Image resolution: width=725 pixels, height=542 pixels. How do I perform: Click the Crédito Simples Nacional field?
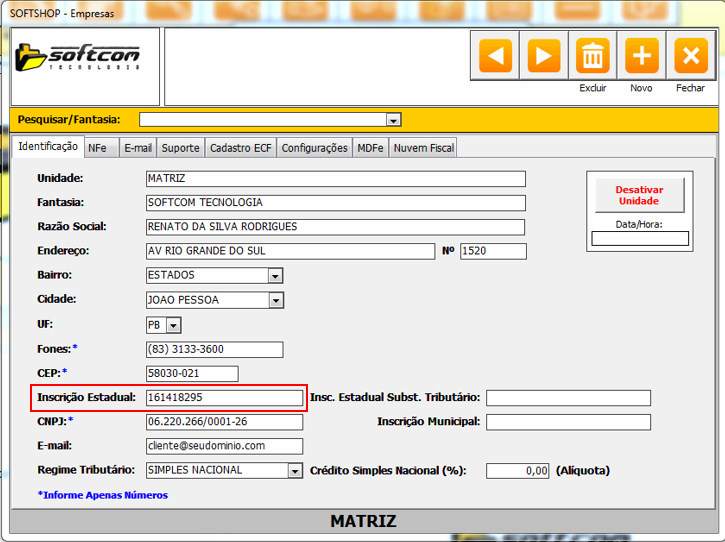tap(518, 471)
